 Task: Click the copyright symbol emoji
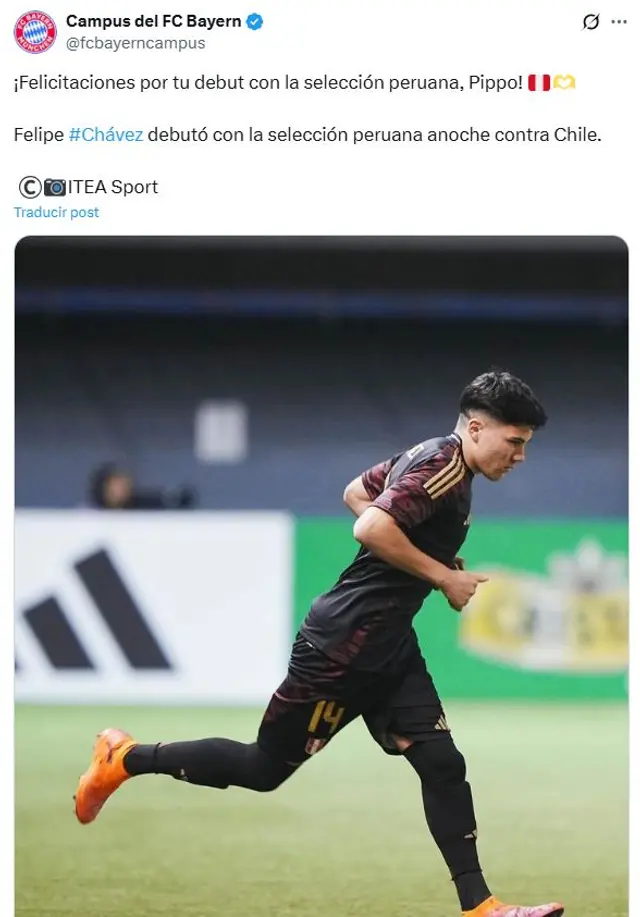pos(30,187)
